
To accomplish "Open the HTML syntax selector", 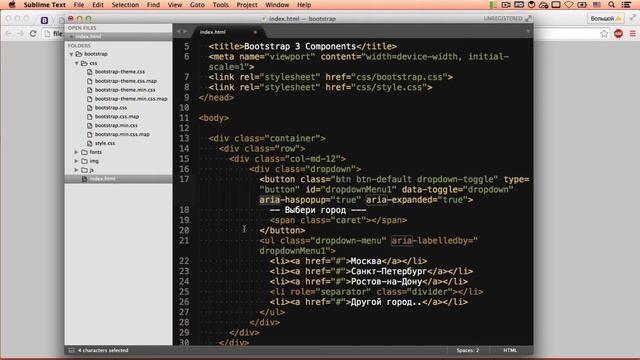I will click(x=510, y=350).
